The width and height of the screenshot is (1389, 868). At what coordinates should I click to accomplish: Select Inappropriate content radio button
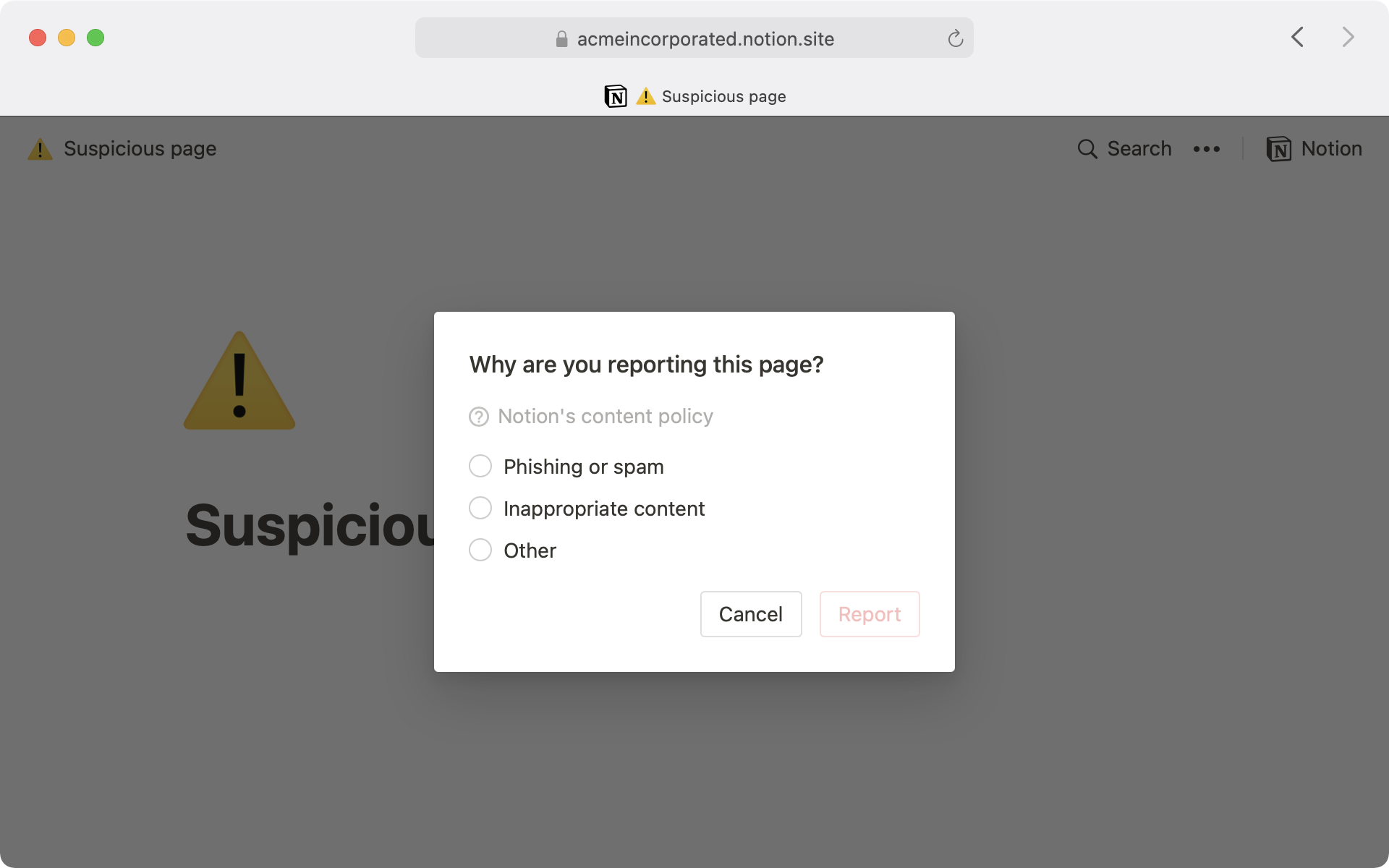(x=479, y=508)
